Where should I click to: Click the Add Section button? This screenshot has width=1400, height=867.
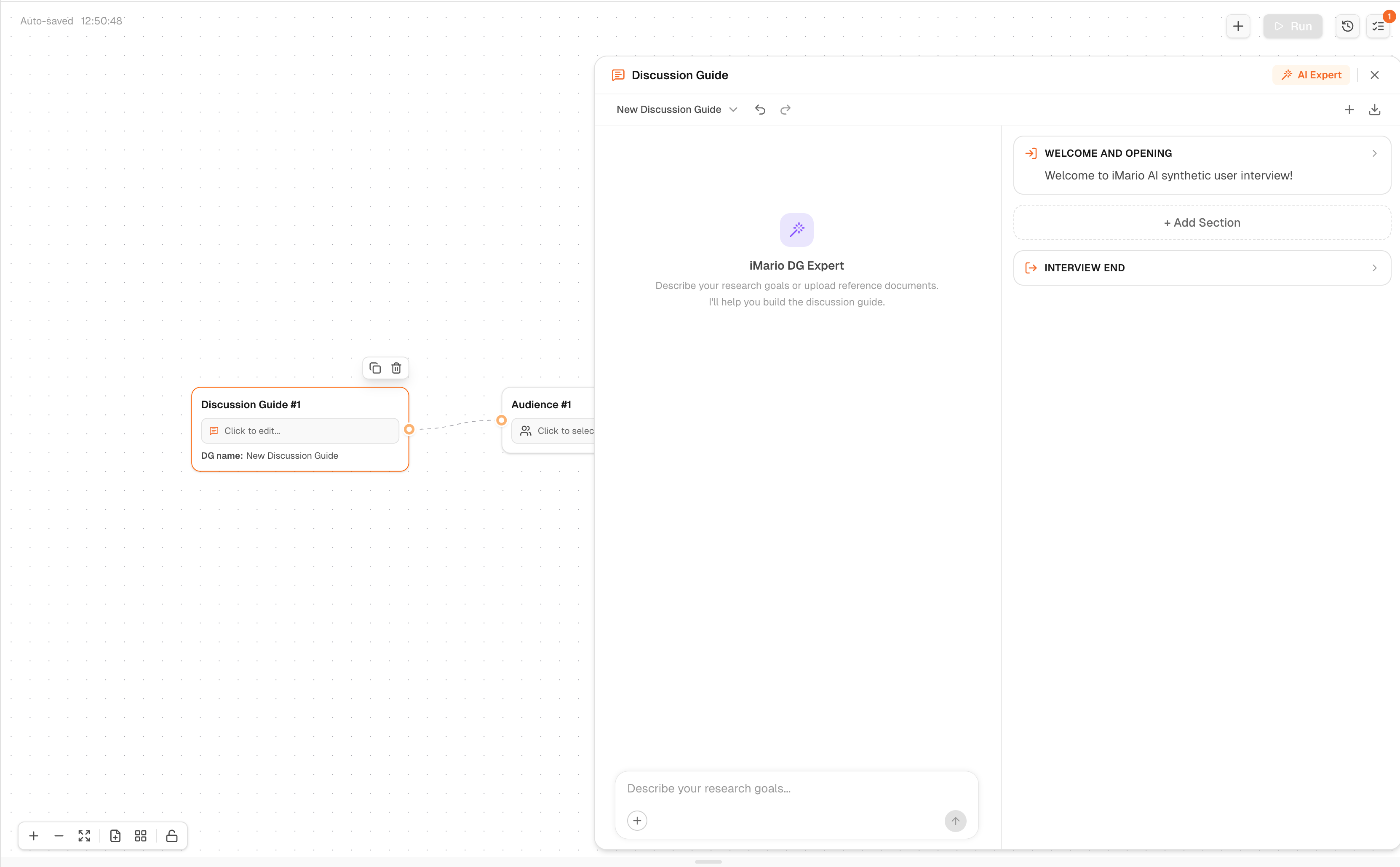tap(1202, 222)
